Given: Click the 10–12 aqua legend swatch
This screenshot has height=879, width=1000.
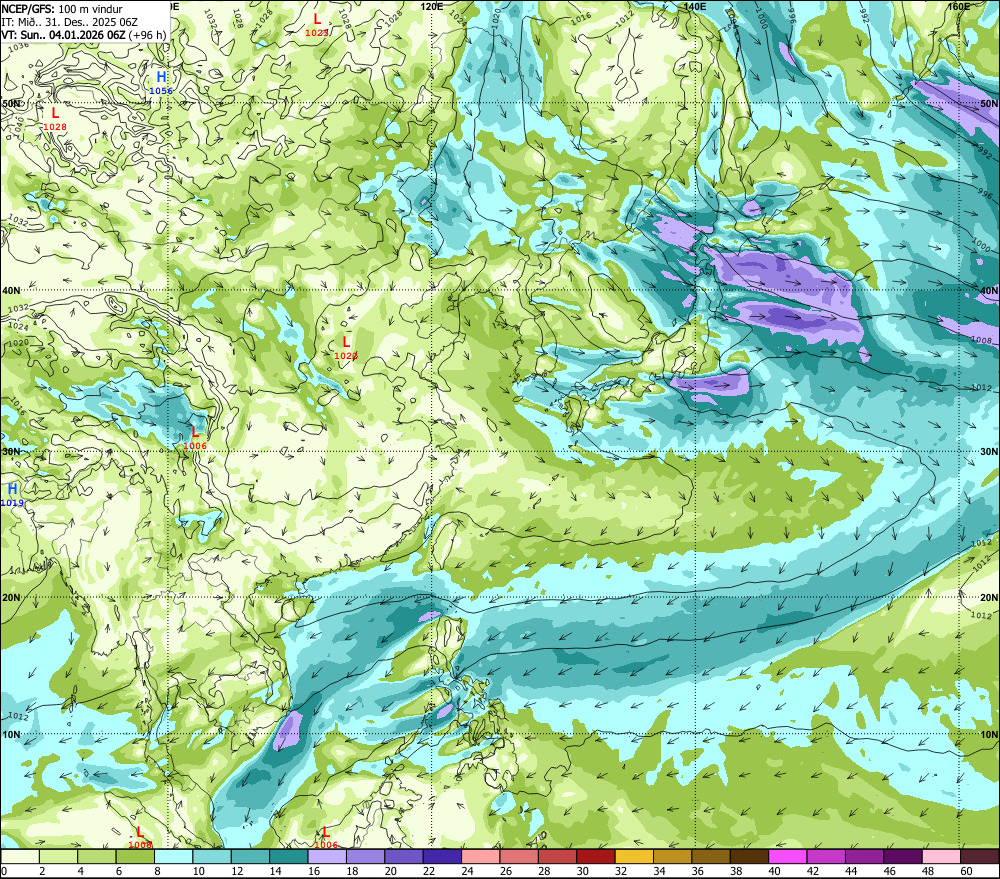Looking at the screenshot, I should point(212,856).
